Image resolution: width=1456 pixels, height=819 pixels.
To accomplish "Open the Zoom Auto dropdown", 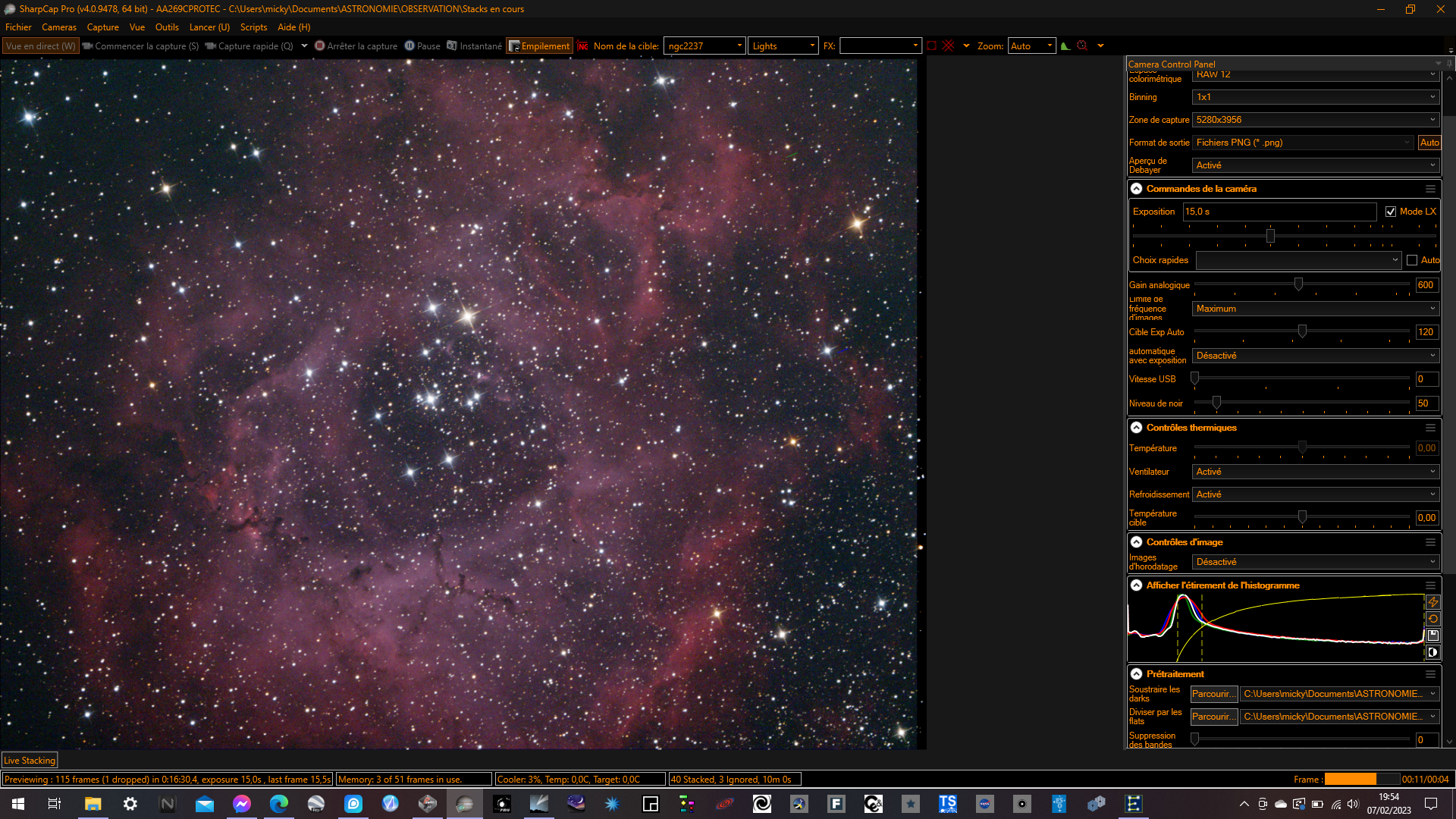I will coord(1031,46).
